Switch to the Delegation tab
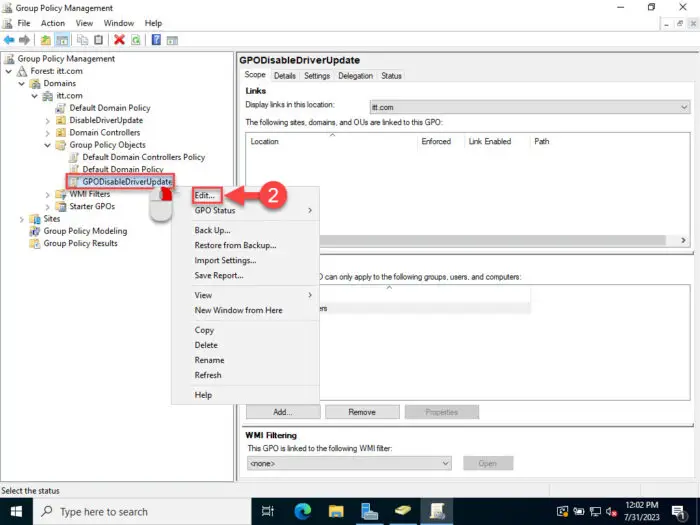Image resolution: width=700 pixels, height=525 pixels. [x=355, y=76]
